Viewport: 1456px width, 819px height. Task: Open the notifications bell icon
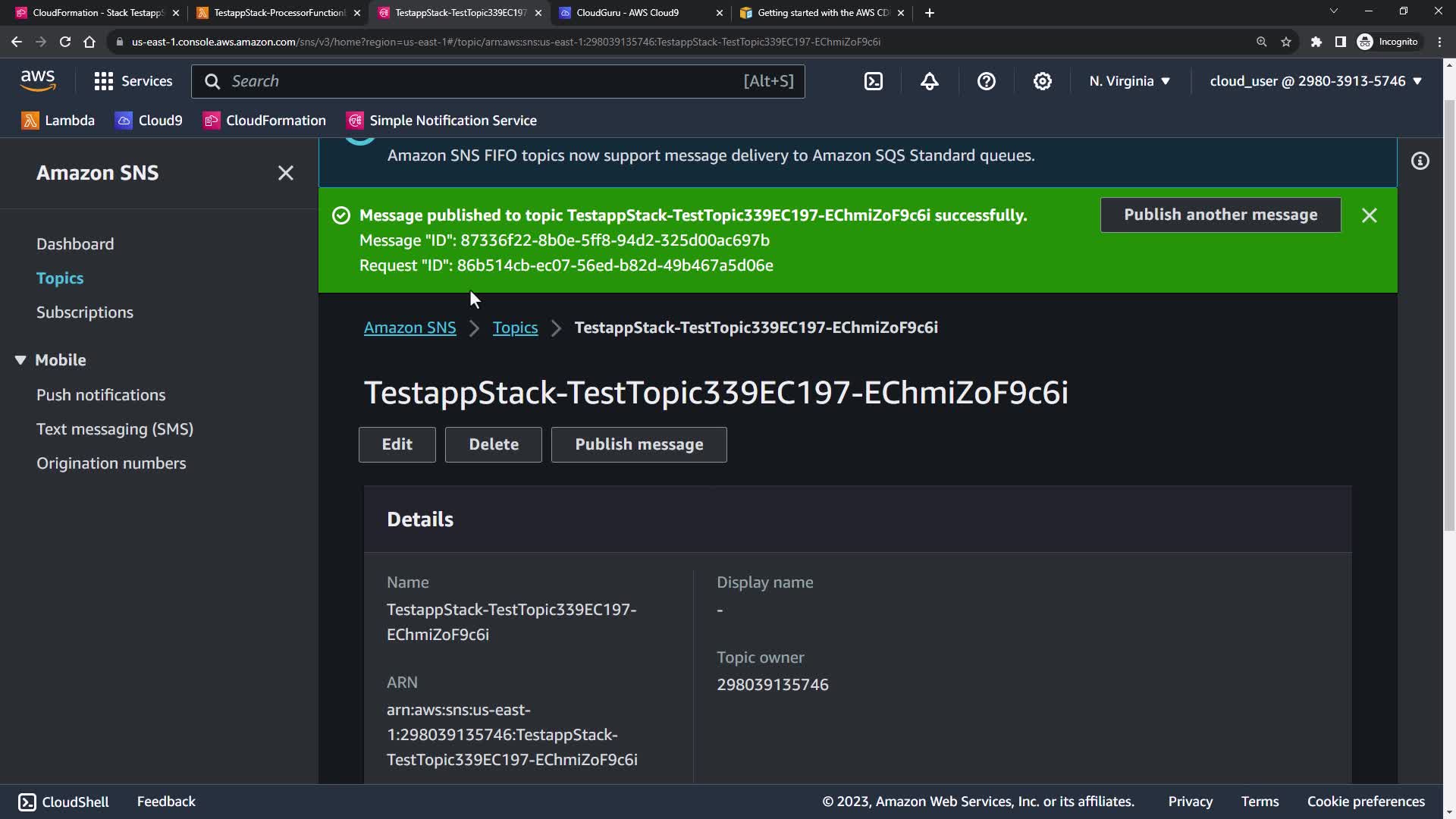[x=930, y=81]
